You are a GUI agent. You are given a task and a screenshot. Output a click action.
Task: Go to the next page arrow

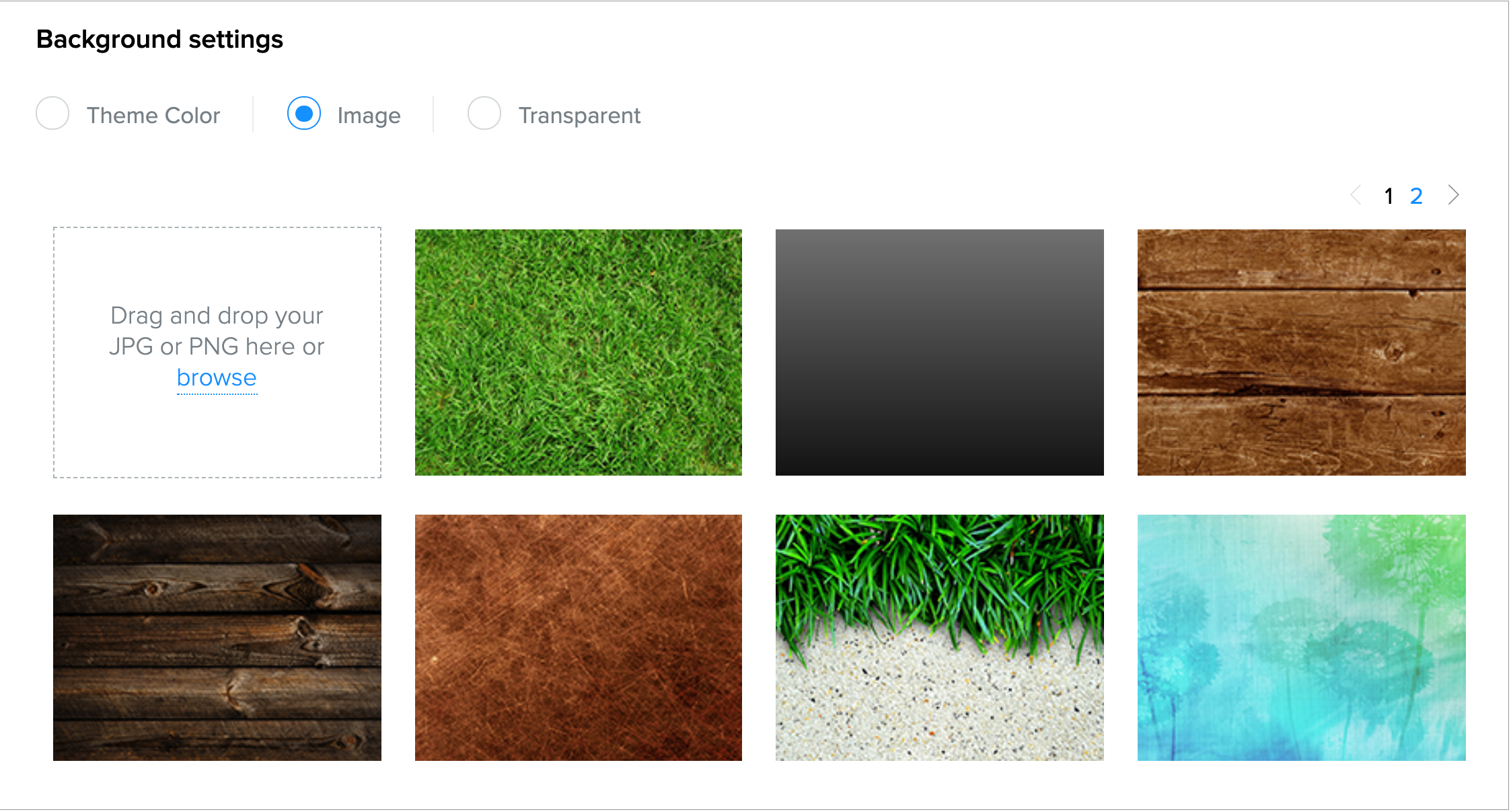pyautogui.click(x=1453, y=195)
